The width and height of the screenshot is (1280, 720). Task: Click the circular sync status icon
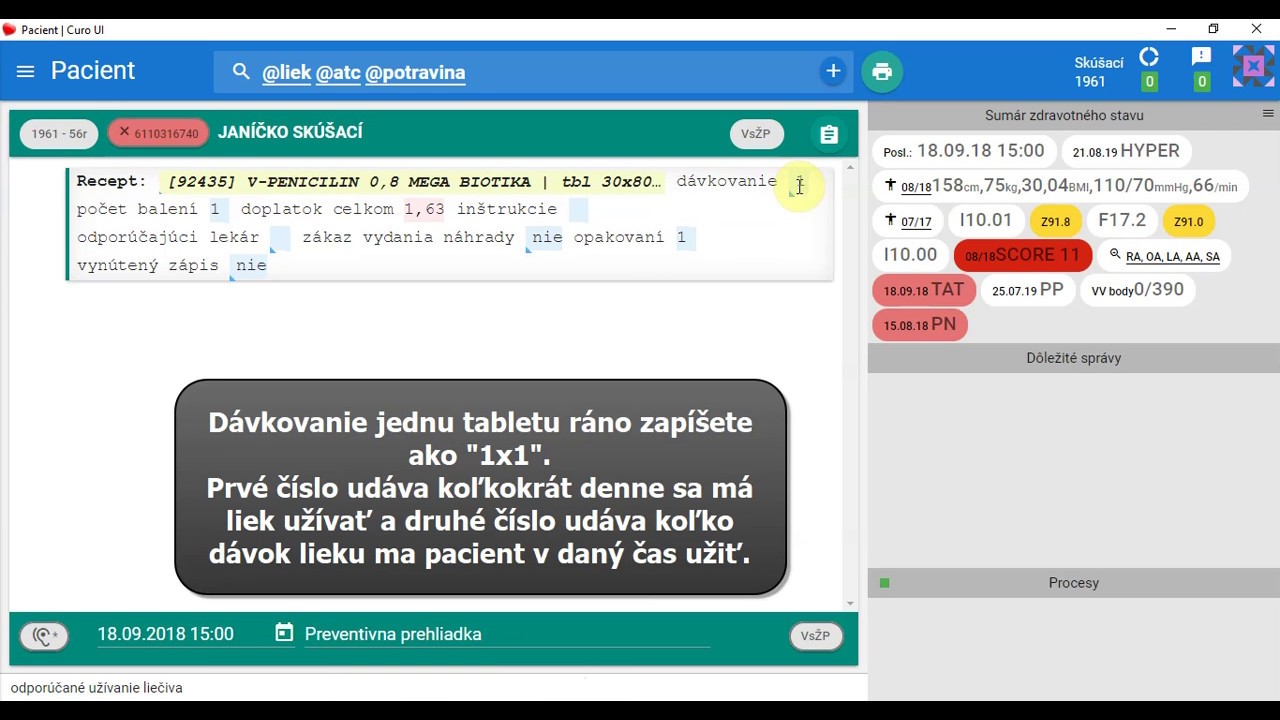tap(1149, 57)
